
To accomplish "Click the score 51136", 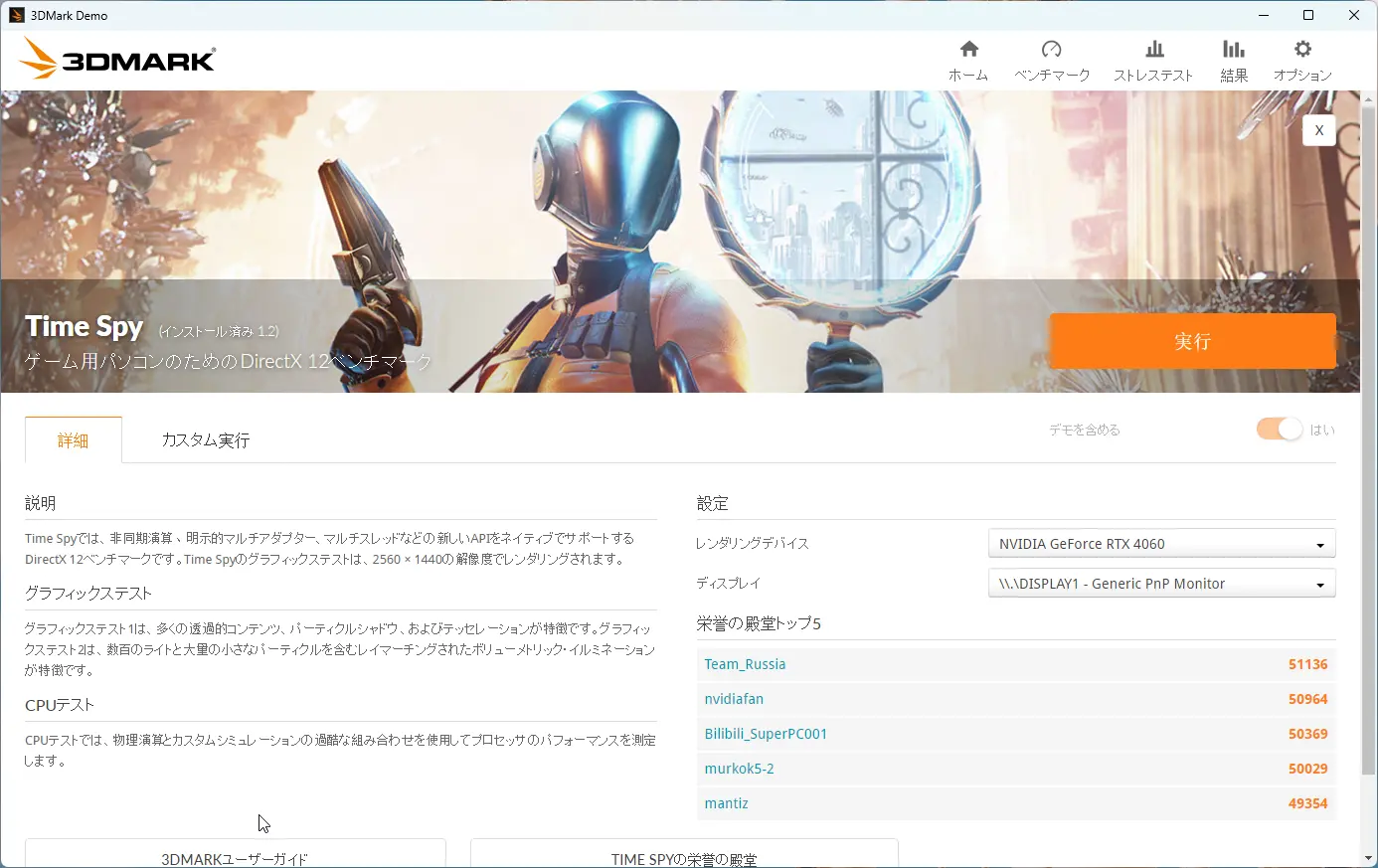I will (1307, 664).
